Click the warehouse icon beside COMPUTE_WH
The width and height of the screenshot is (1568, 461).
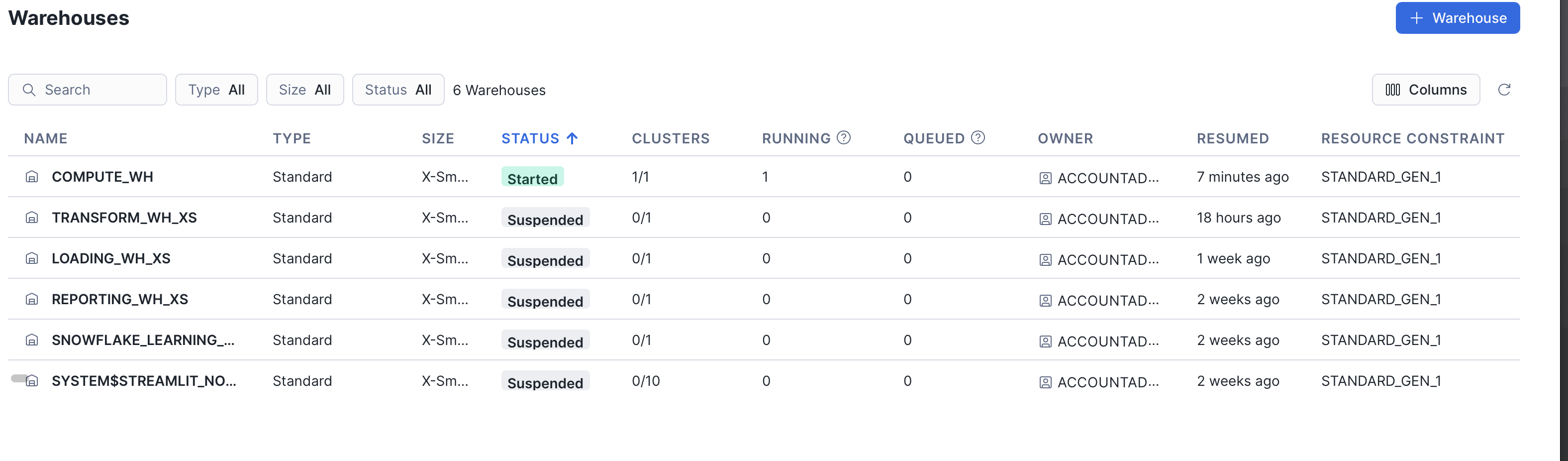pyautogui.click(x=32, y=177)
